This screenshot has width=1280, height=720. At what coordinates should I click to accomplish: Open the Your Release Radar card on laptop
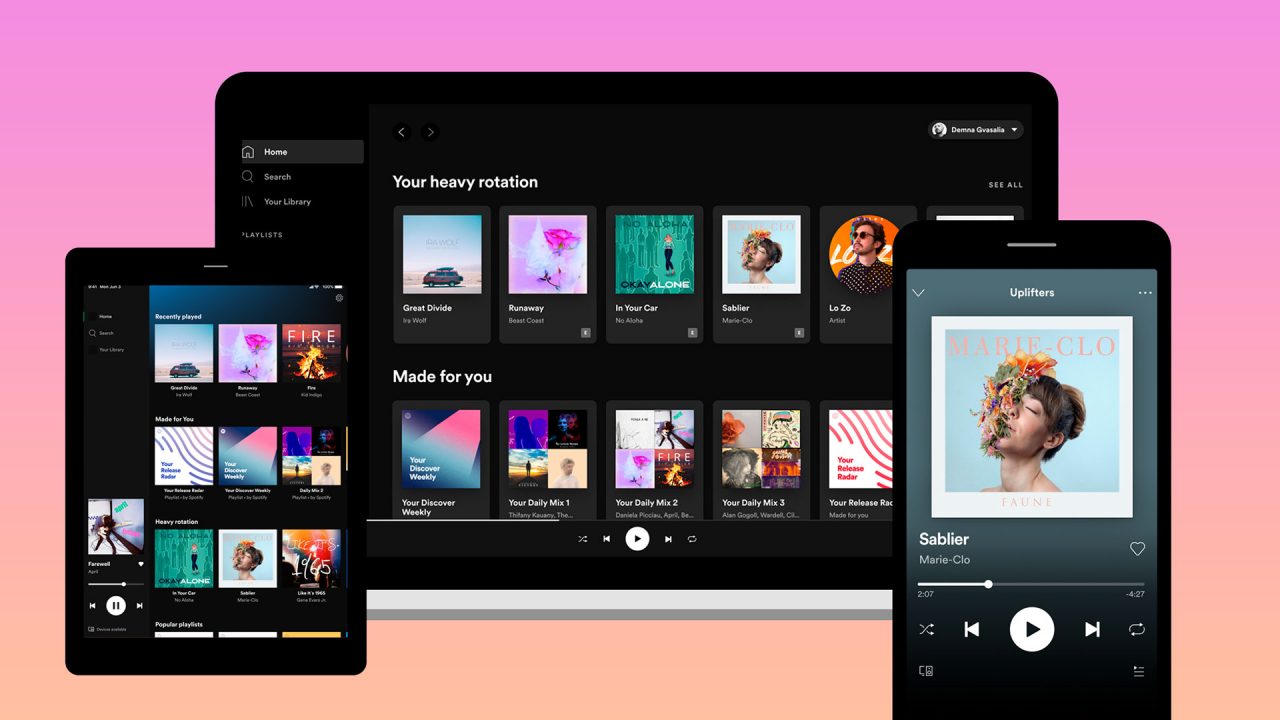[x=857, y=460]
